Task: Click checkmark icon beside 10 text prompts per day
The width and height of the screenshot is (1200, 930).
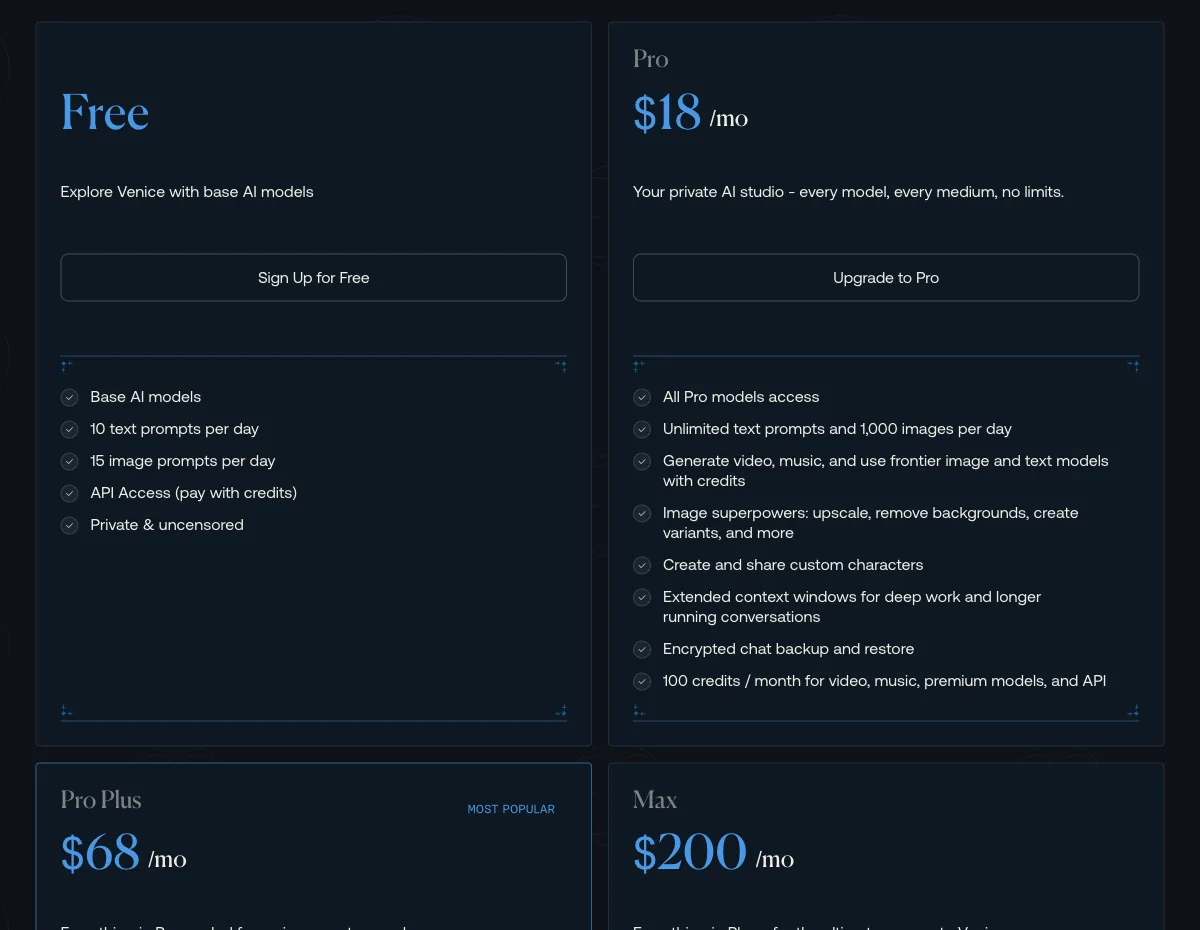Action: pyautogui.click(x=69, y=429)
